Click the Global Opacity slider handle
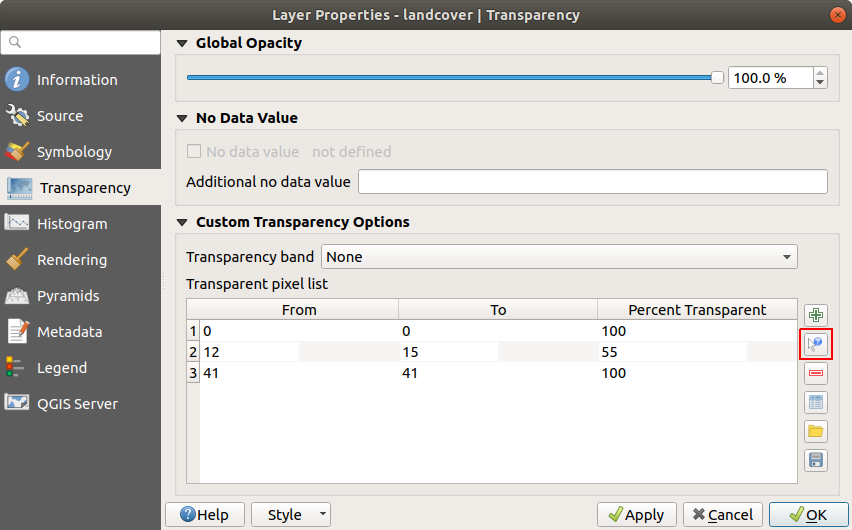Screen dimensions: 852x530 [x=717, y=77]
